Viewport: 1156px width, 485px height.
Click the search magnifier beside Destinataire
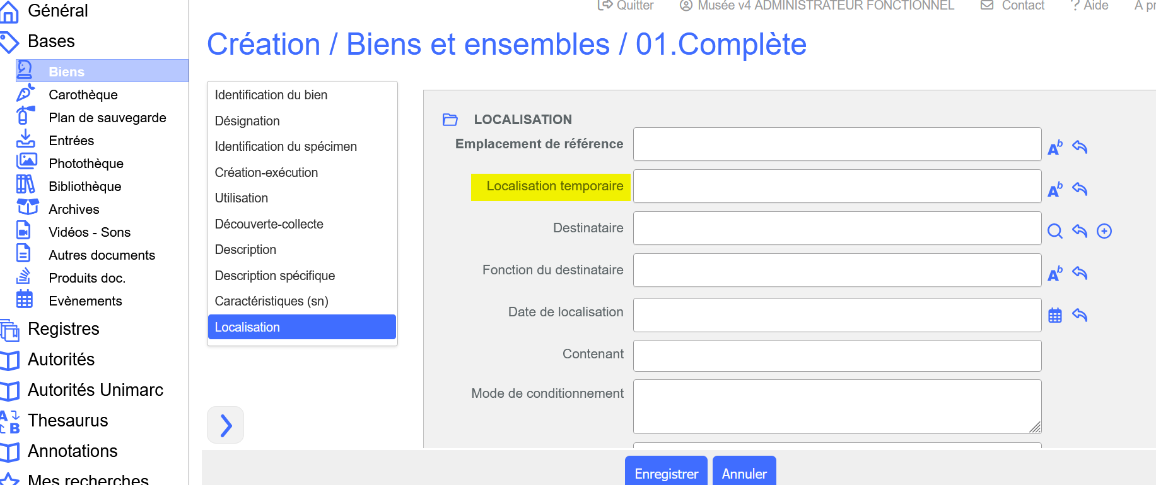click(x=1055, y=231)
